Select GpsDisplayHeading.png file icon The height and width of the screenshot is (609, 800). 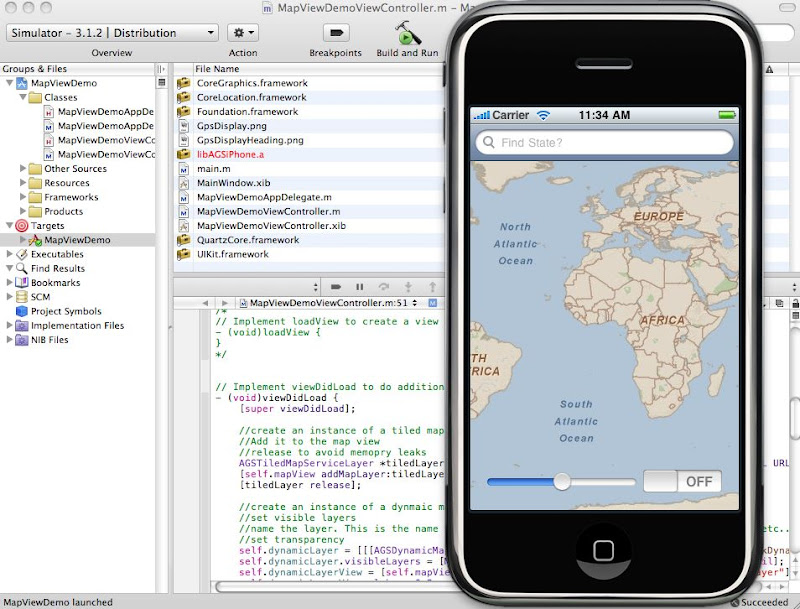[x=184, y=140]
